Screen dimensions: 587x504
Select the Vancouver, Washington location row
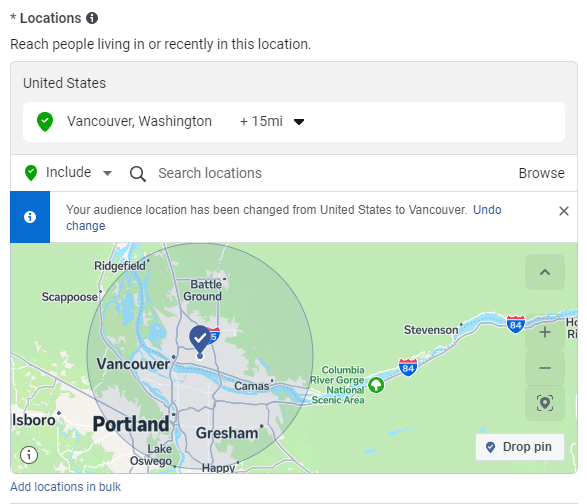click(294, 122)
